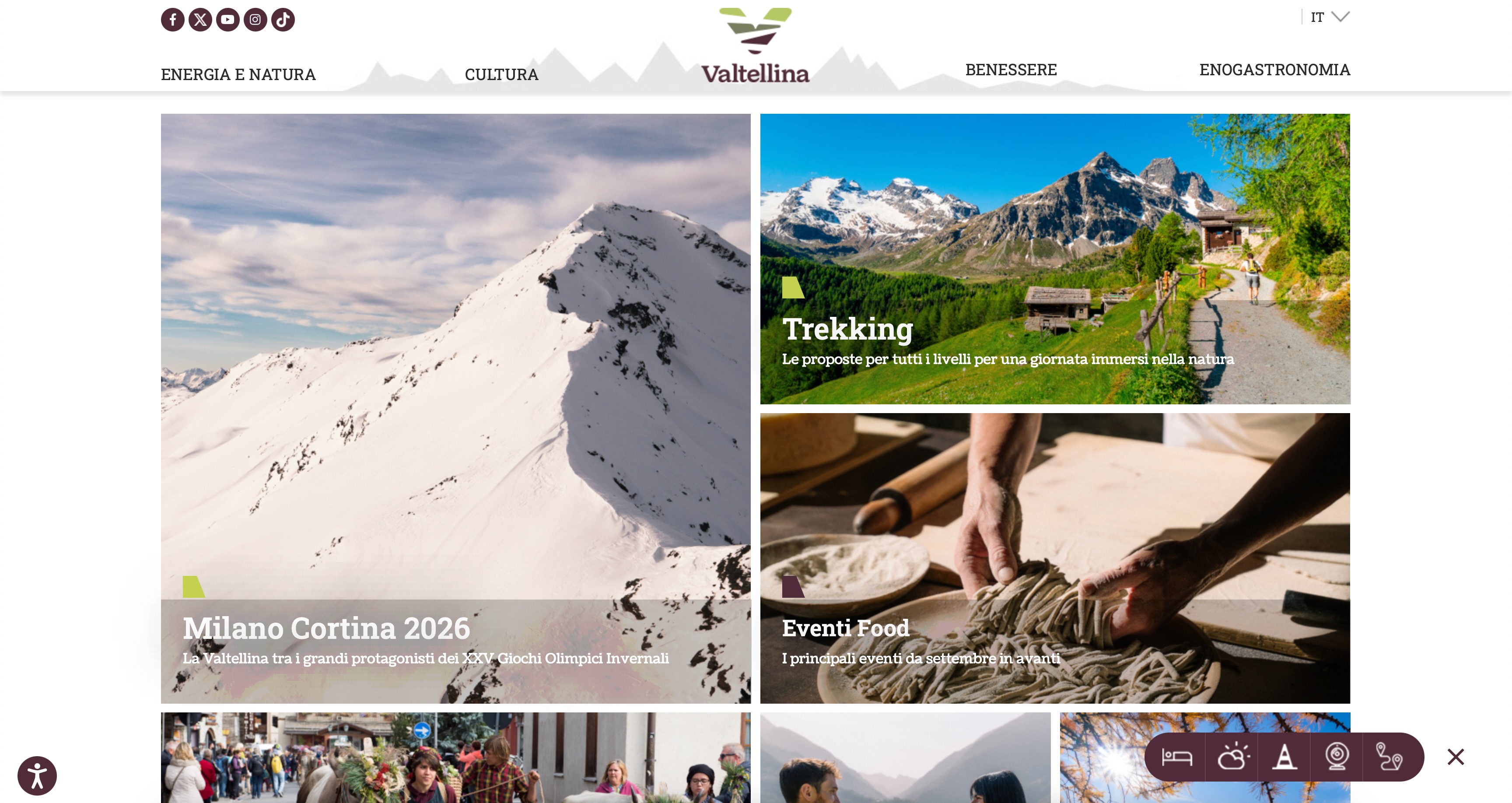Viewport: 1512px width, 803px height.
Task: Click the route map pins icon
Action: [1389, 756]
